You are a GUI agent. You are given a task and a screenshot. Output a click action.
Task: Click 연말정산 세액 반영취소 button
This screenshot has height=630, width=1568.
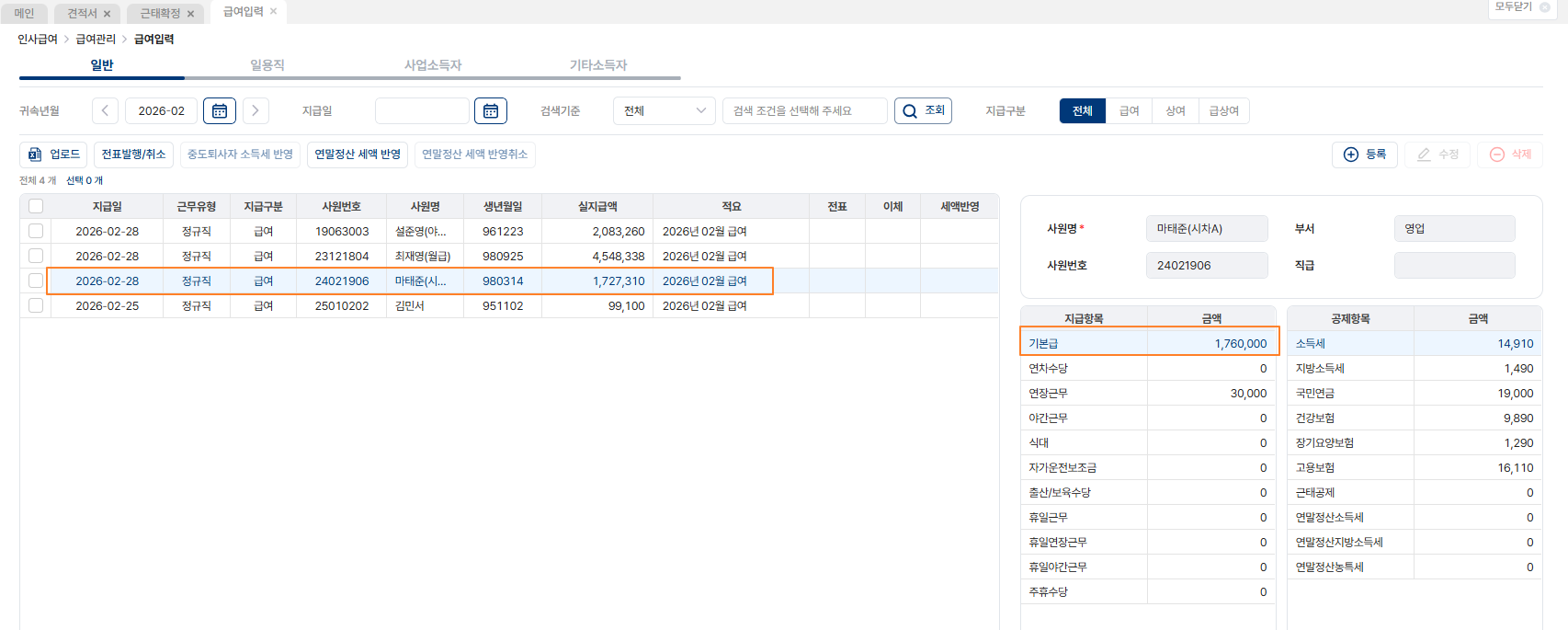(475, 155)
